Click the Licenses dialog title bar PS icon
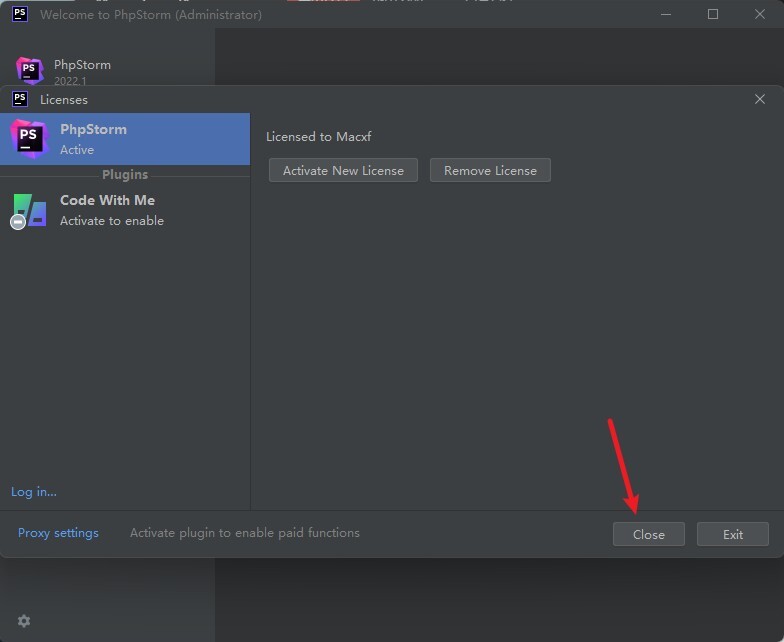 tap(20, 99)
